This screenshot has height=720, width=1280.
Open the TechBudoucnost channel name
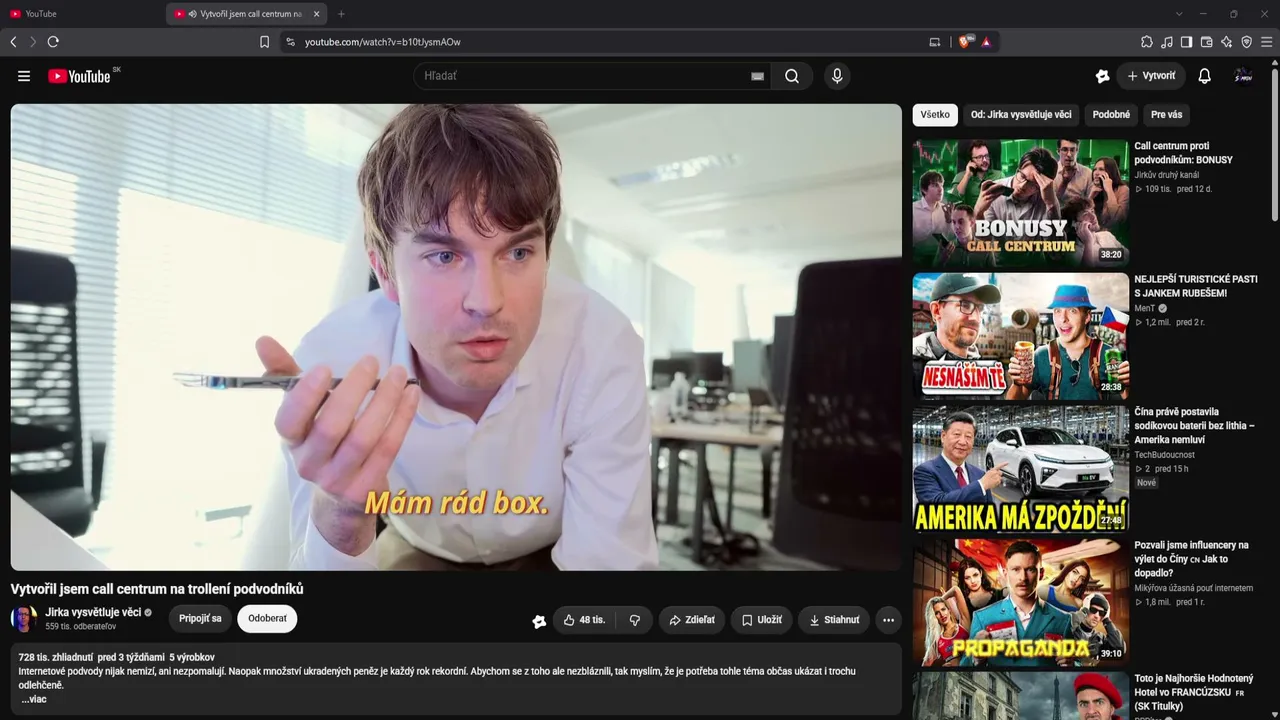point(1165,455)
